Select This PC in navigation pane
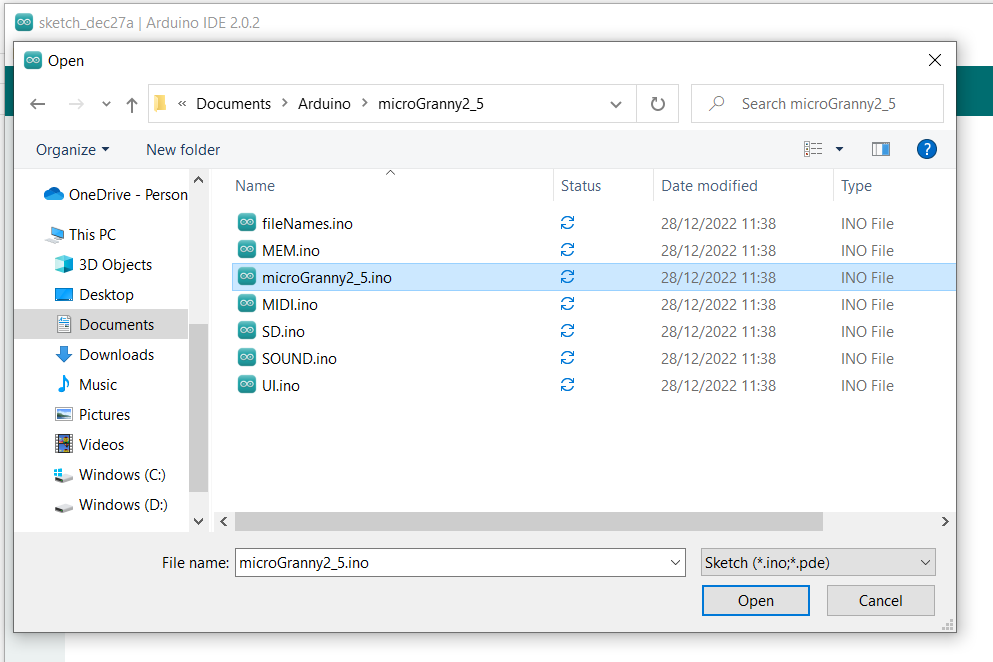Screen dimensions: 993x662 pyautogui.click(x=80, y=235)
